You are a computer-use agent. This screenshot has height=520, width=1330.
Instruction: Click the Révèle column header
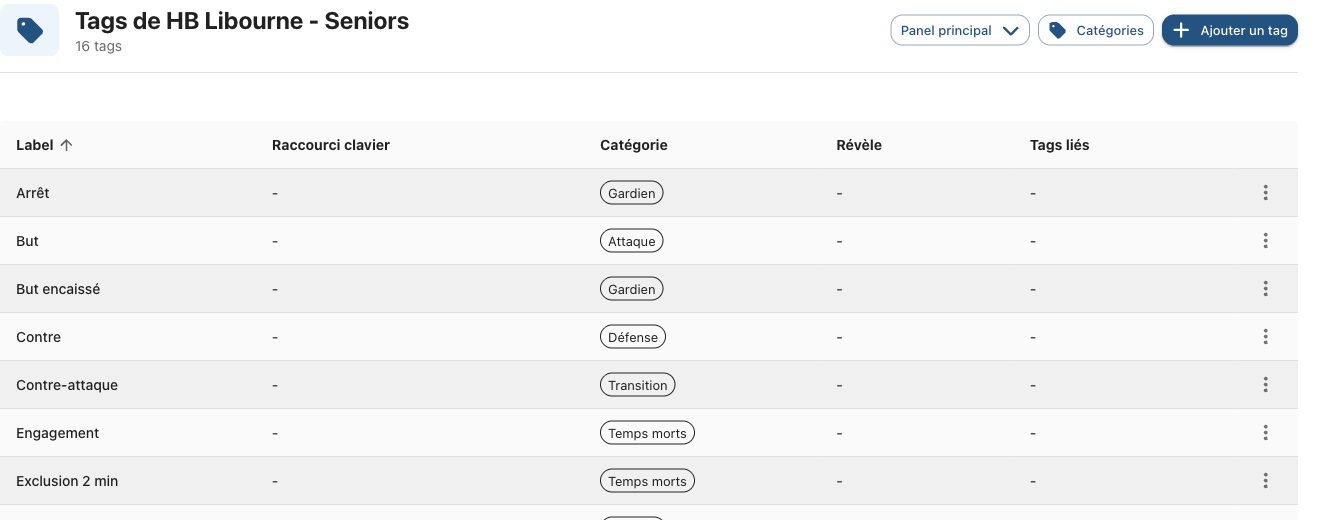click(x=859, y=145)
